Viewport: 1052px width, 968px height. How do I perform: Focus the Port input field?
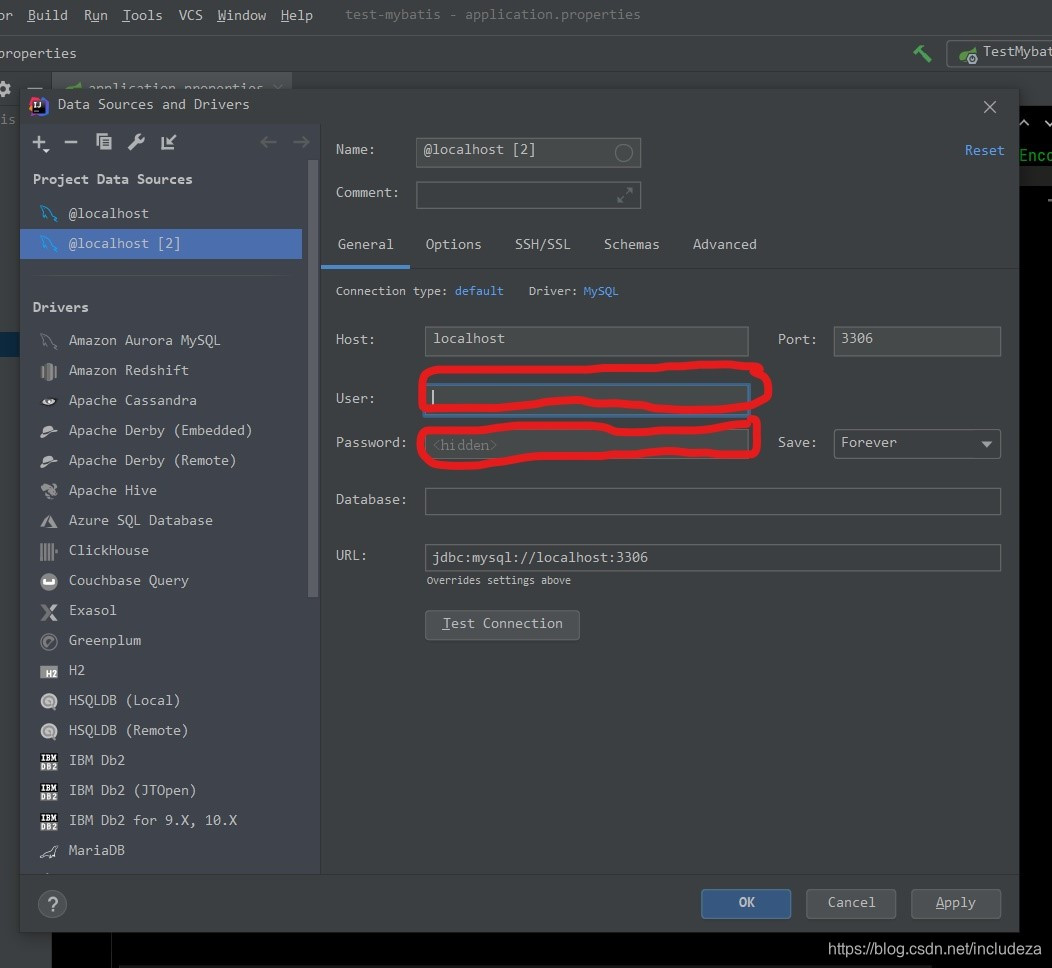916,341
